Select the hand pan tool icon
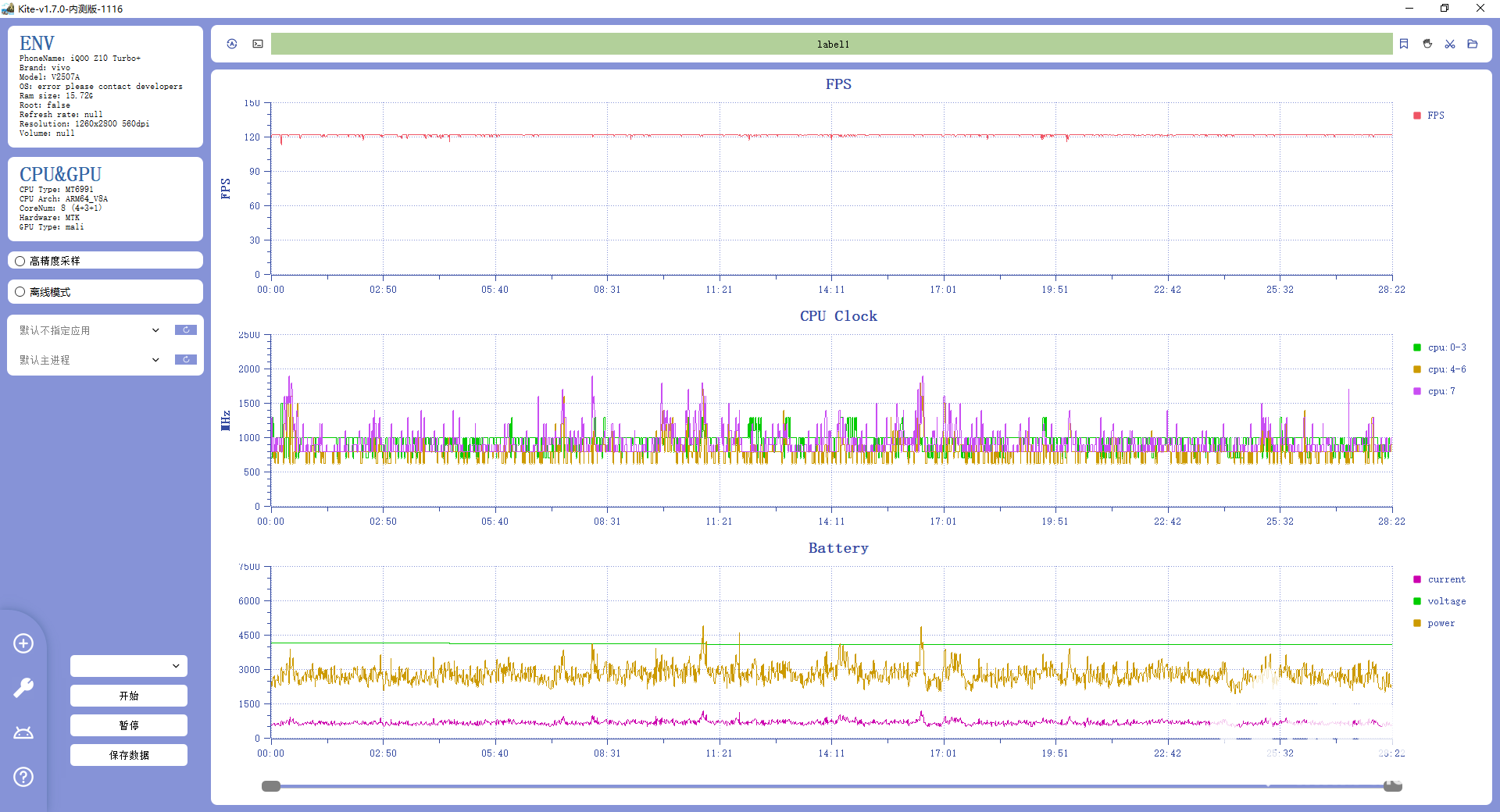The width and height of the screenshot is (1500, 812). (x=1427, y=44)
